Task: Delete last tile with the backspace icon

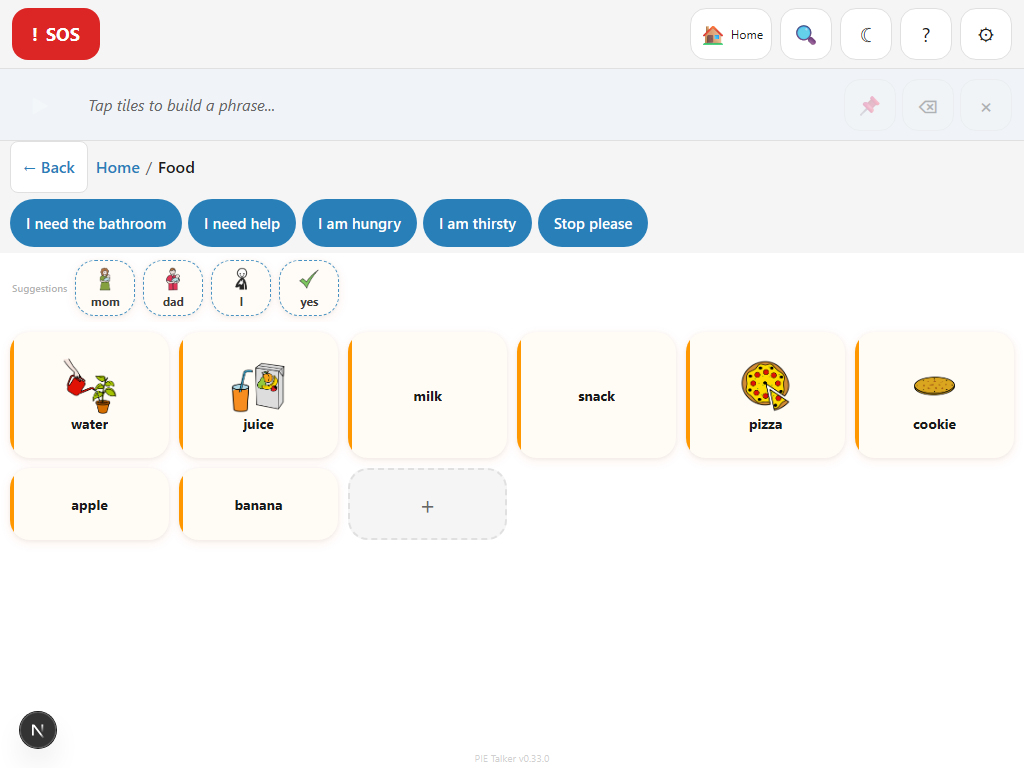Action: [x=927, y=105]
